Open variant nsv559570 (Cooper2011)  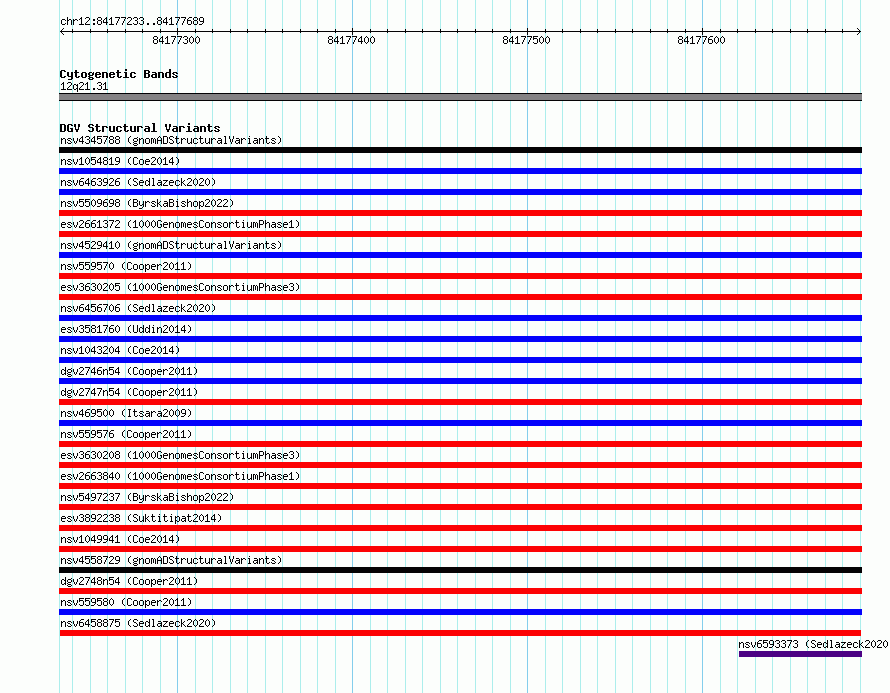[126, 266]
